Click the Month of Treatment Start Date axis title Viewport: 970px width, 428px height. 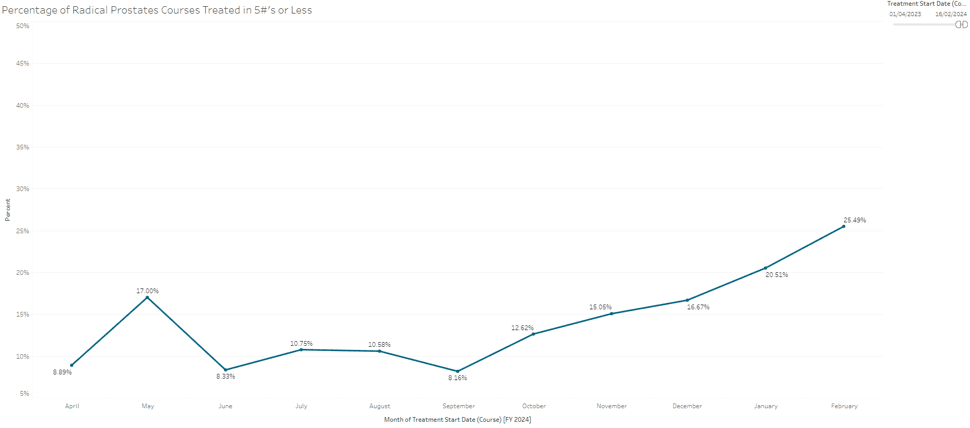click(x=457, y=420)
